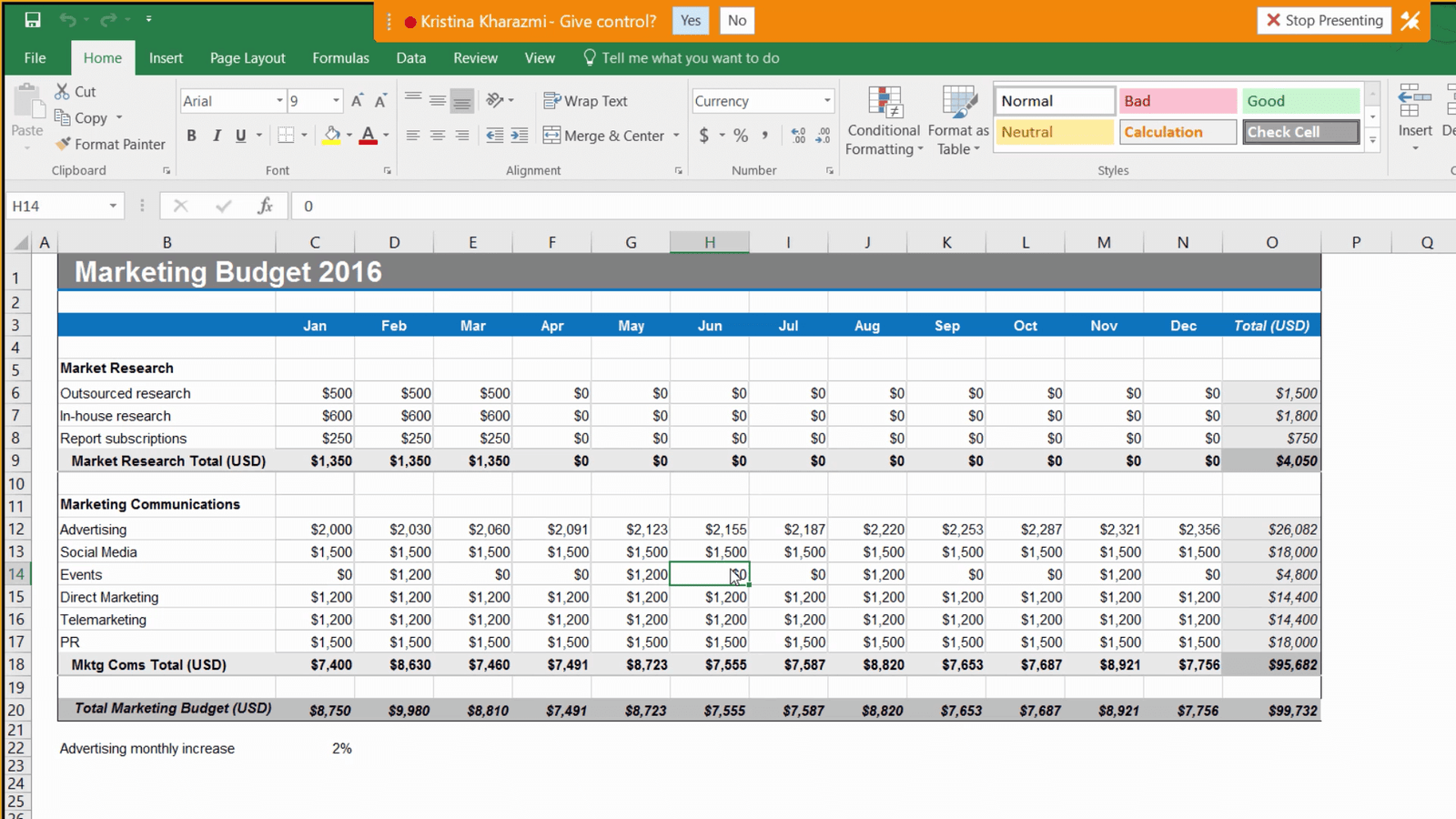The image size is (1456, 819).
Task: Click the Copy icon
Action: point(62,117)
